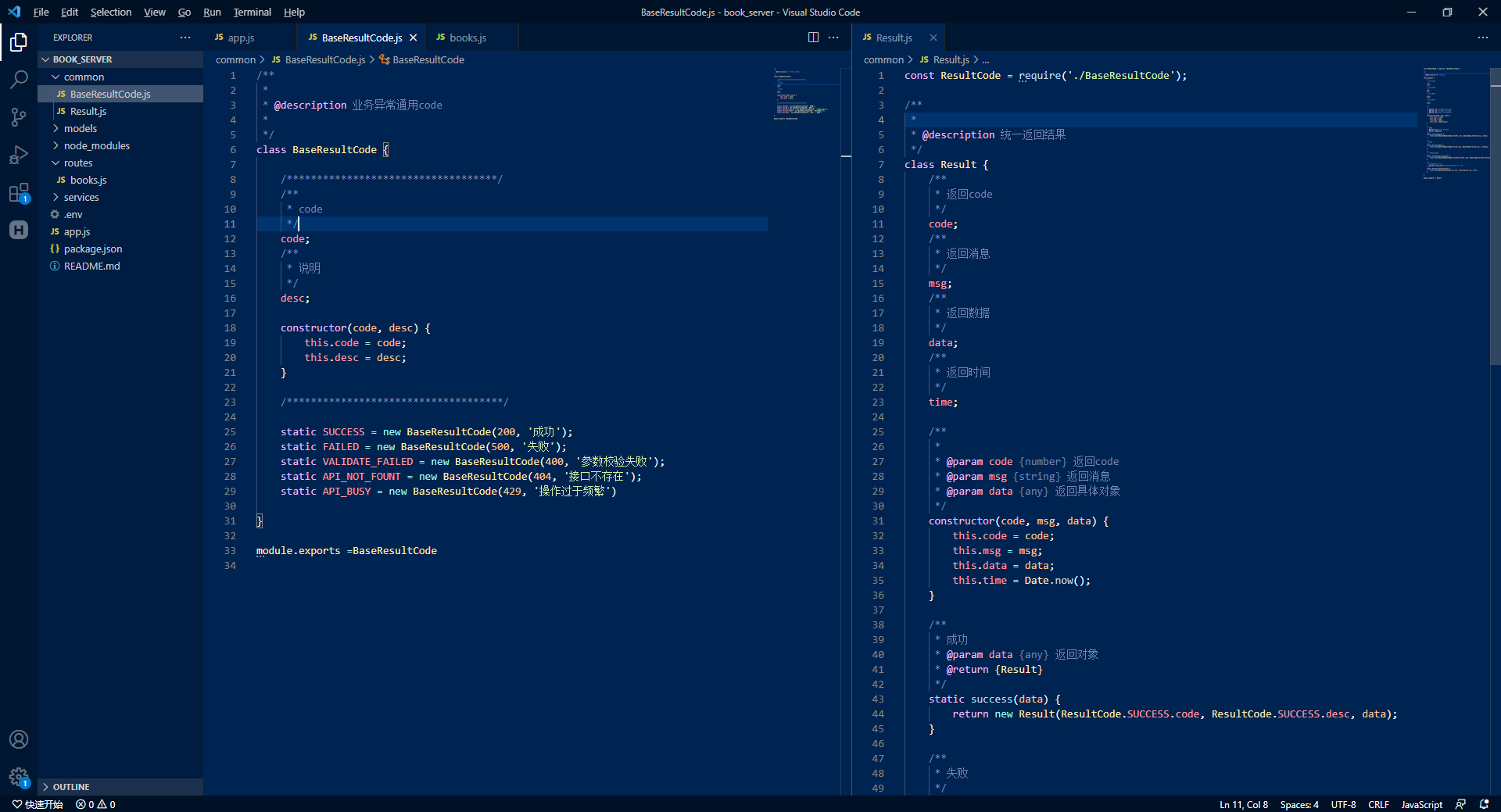The image size is (1501, 812).
Task: Open the Explorer view in activity bar
Action: (x=19, y=41)
